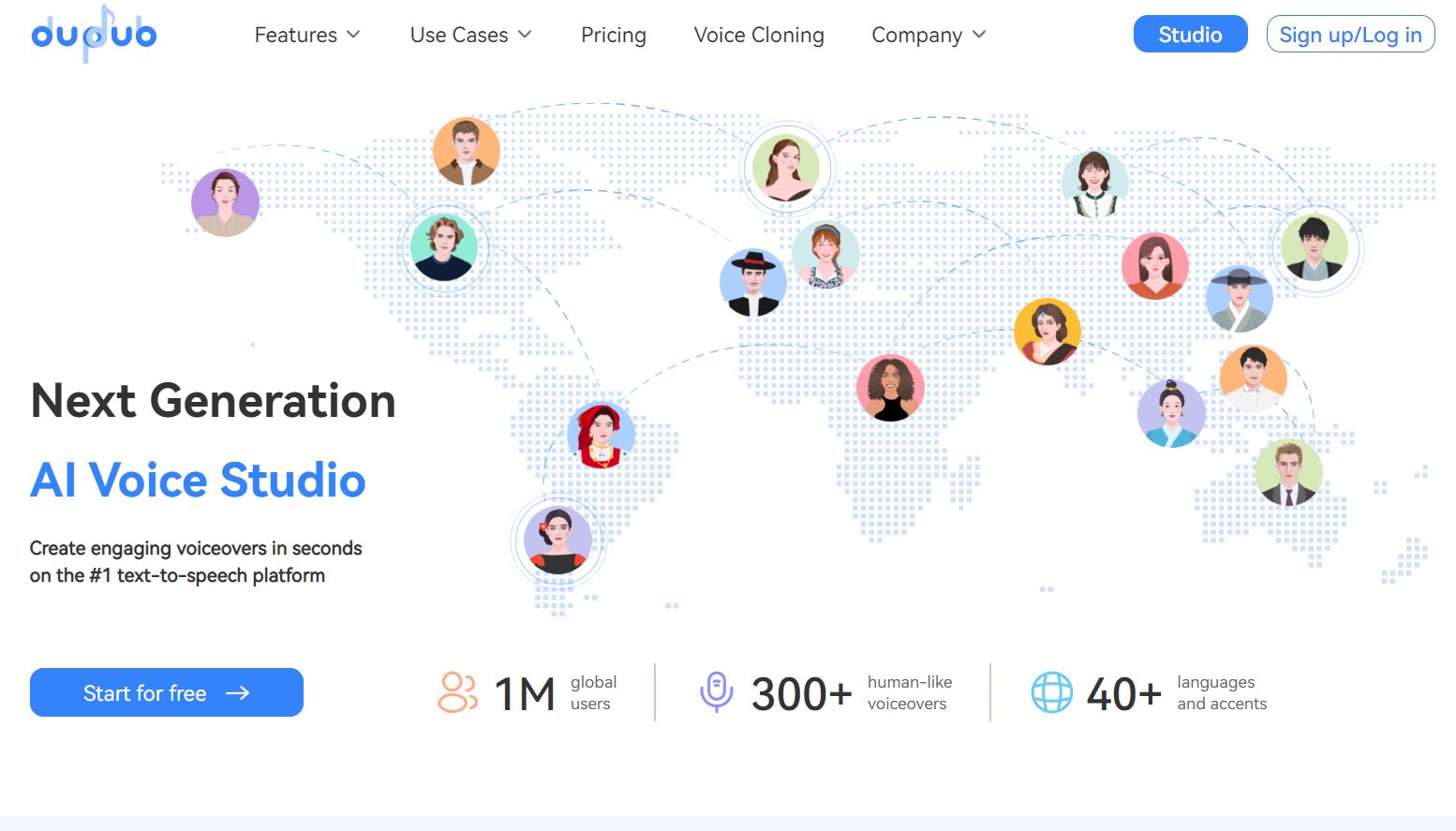Open the Voice Cloning page
Screen dimensions: 1456x831
point(759,35)
